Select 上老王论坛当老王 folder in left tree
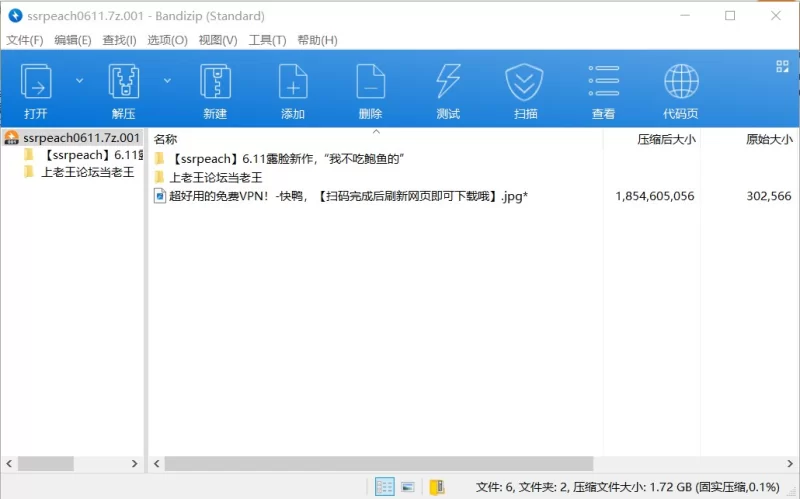Screen dimensions: 800x499 88,172
